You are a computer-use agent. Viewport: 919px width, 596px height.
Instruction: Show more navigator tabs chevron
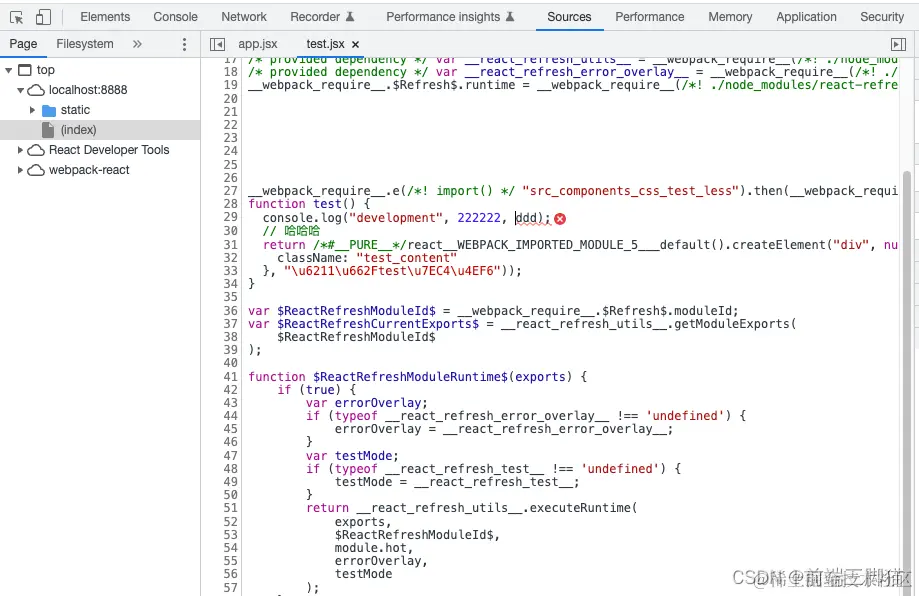pos(137,44)
